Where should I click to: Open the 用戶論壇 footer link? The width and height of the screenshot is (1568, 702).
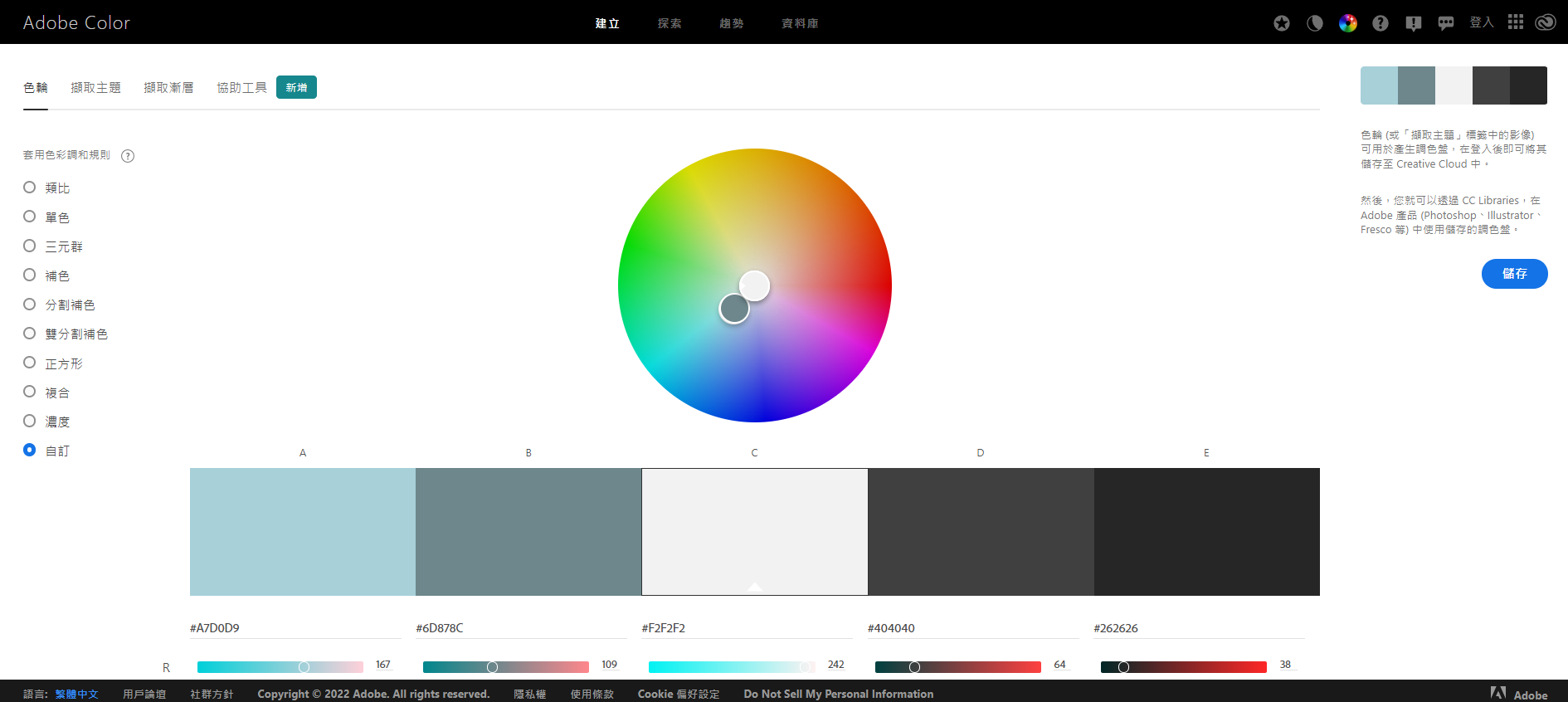(144, 694)
